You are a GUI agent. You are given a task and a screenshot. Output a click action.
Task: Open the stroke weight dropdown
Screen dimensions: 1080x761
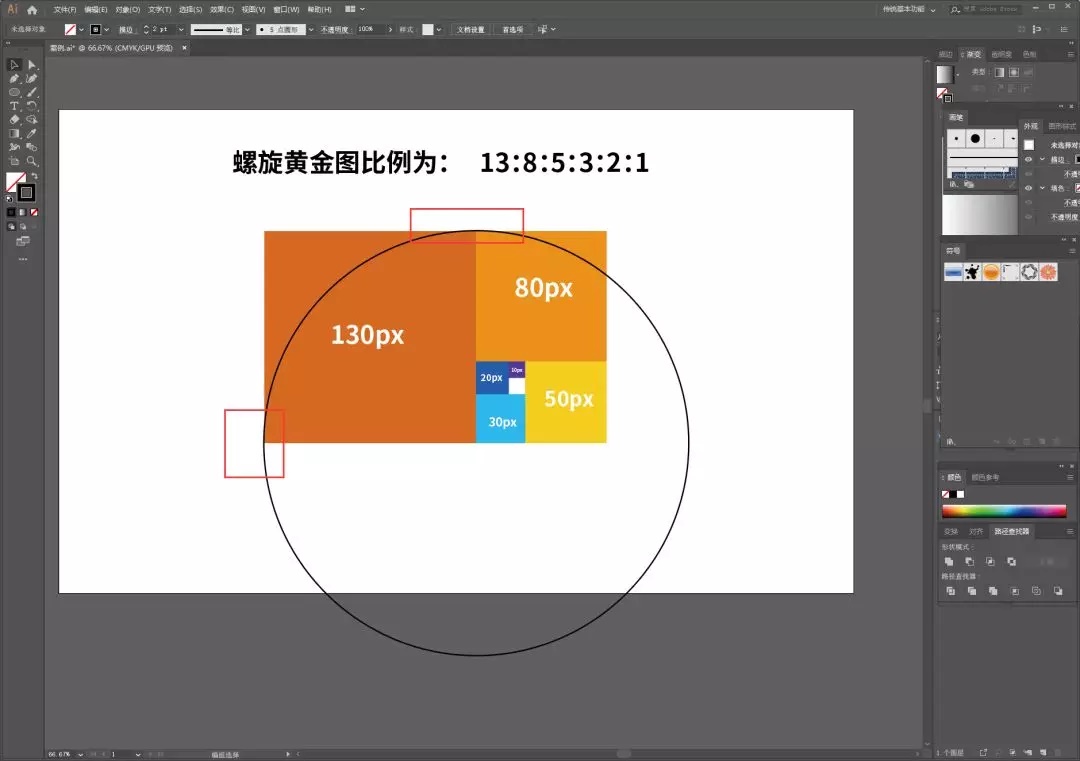181,30
